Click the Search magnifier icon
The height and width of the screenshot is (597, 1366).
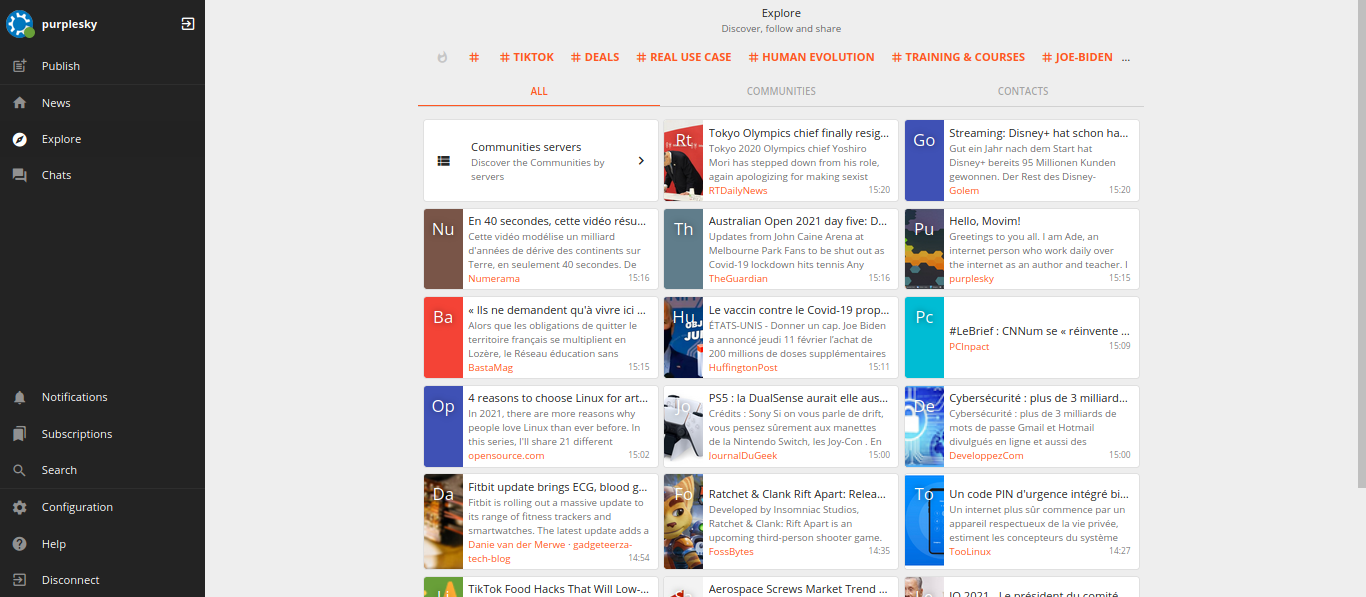point(20,470)
